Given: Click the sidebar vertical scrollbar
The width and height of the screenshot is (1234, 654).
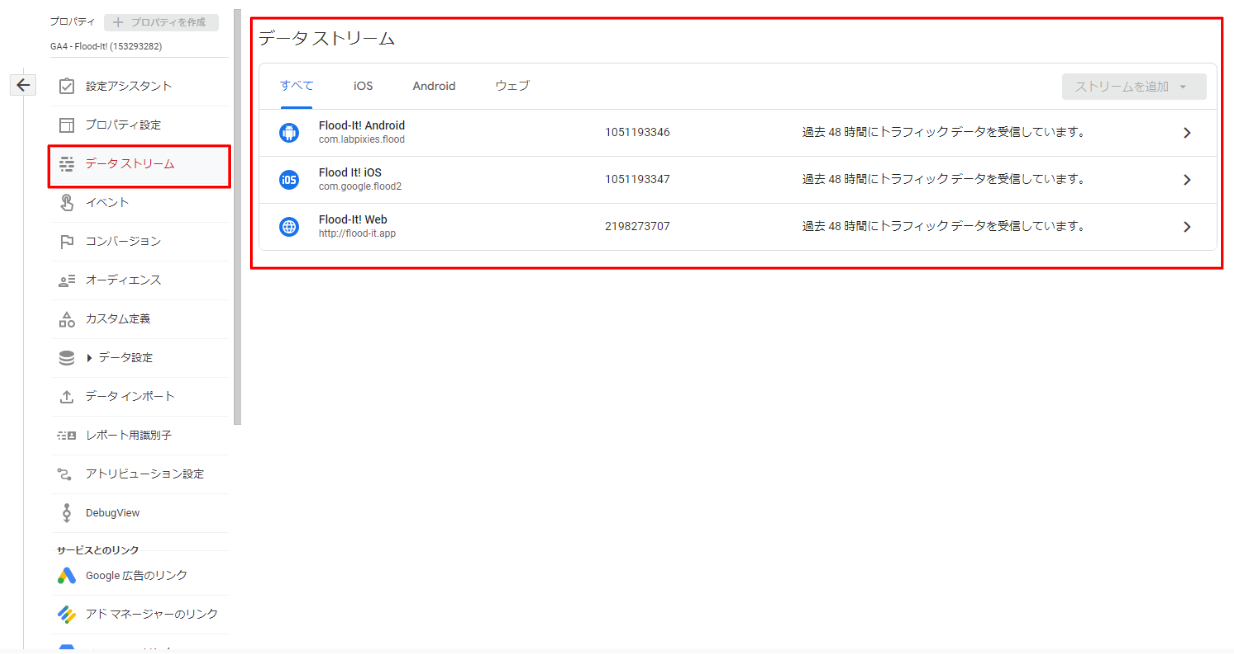Looking at the screenshot, I should coord(237,217).
